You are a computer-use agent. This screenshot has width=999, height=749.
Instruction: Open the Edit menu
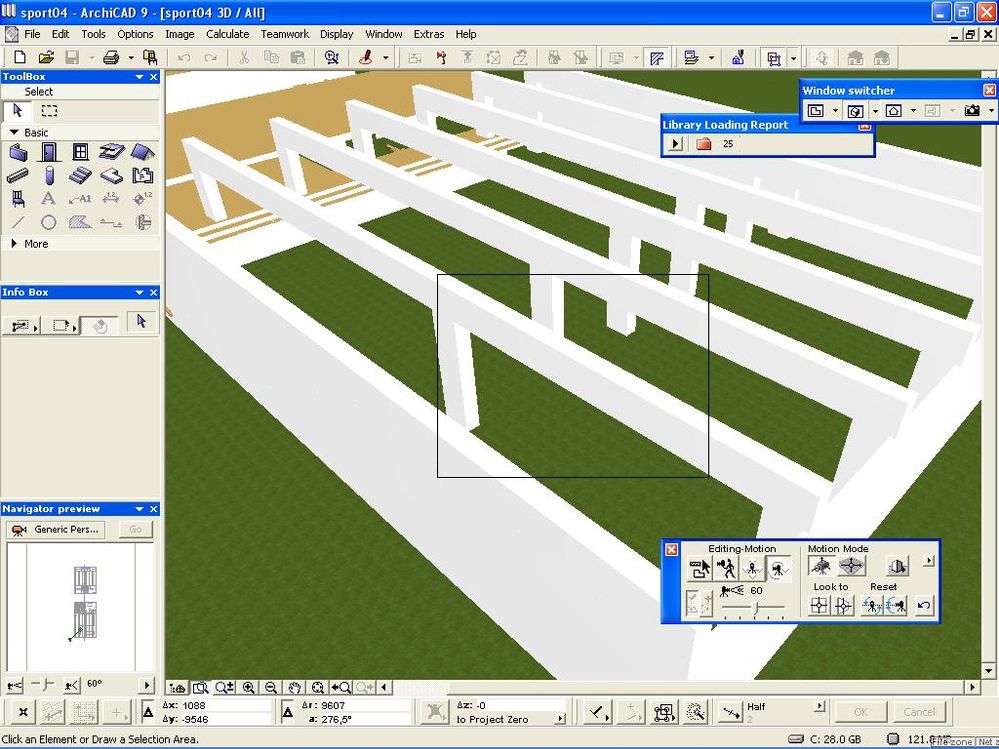click(61, 34)
